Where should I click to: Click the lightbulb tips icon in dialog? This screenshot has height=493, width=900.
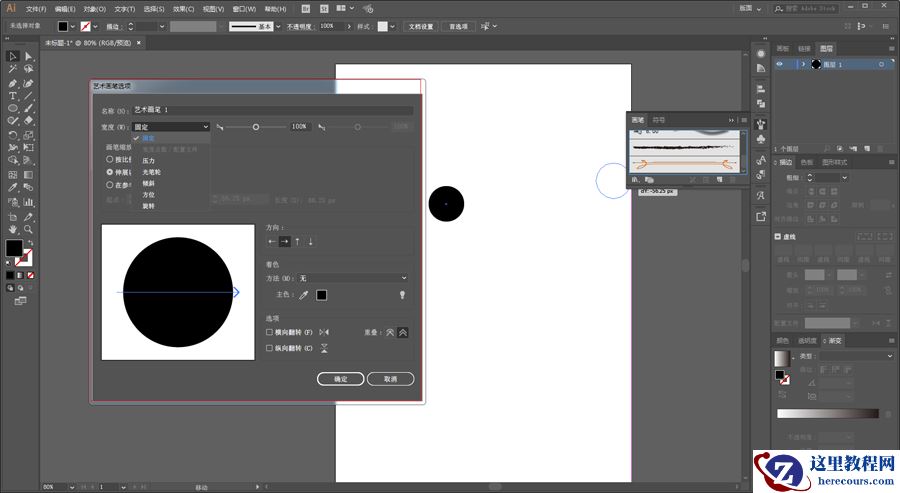tap(403, 295)
